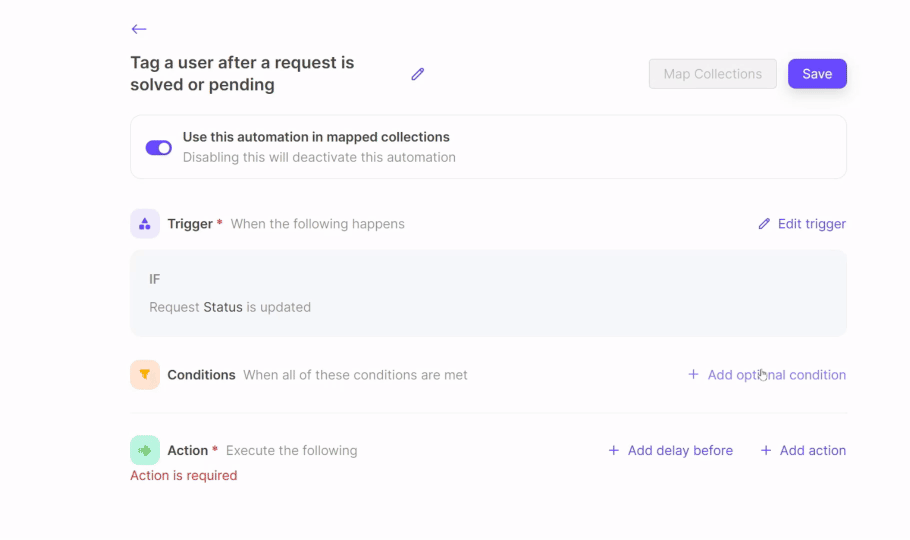Disable the mapped collections automation toggle

coord(159,148)
